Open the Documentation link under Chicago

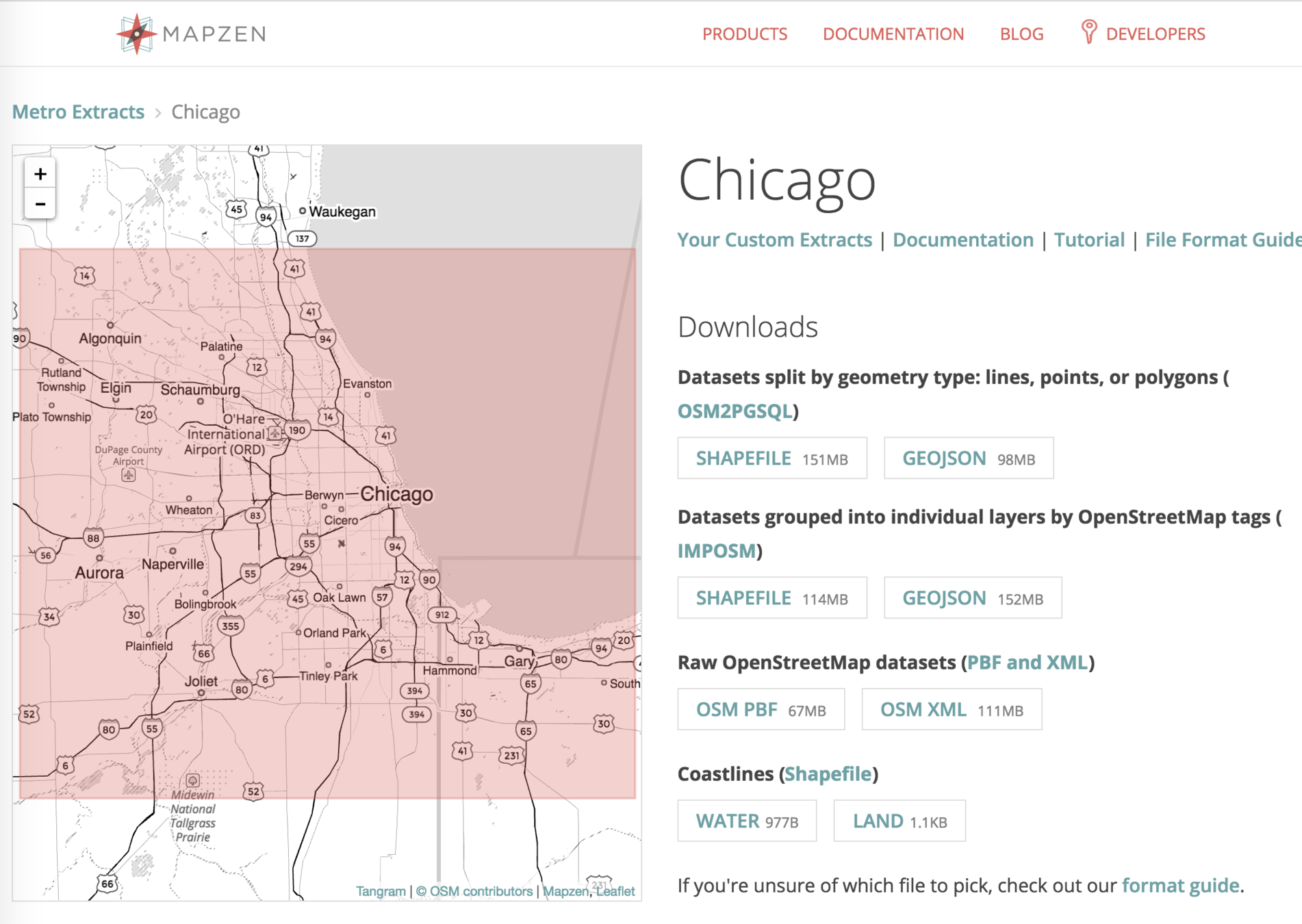pyautogui.click(x=963, y=240)
